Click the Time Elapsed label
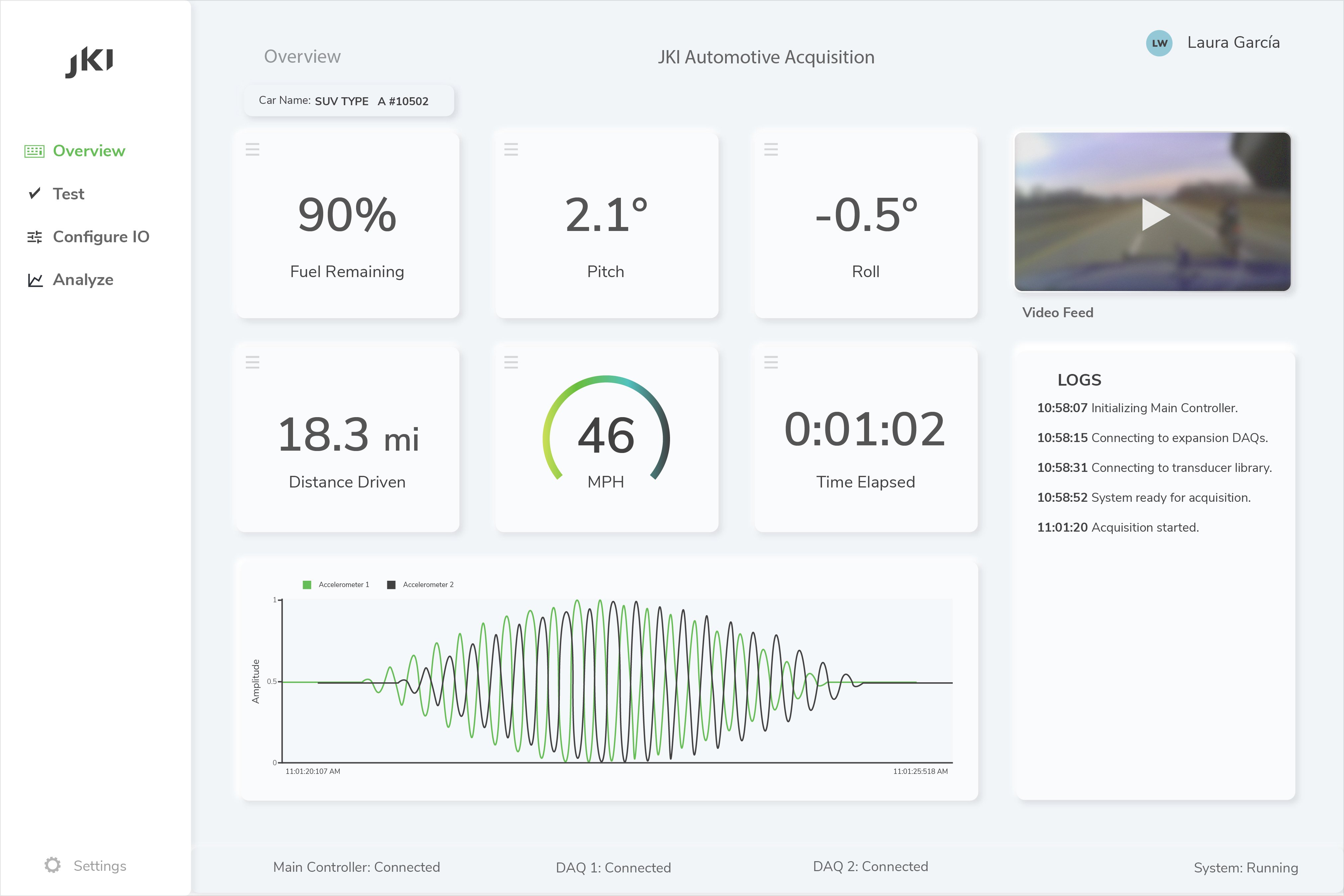This screenshot has width=1344, height=896. [866, 482]
